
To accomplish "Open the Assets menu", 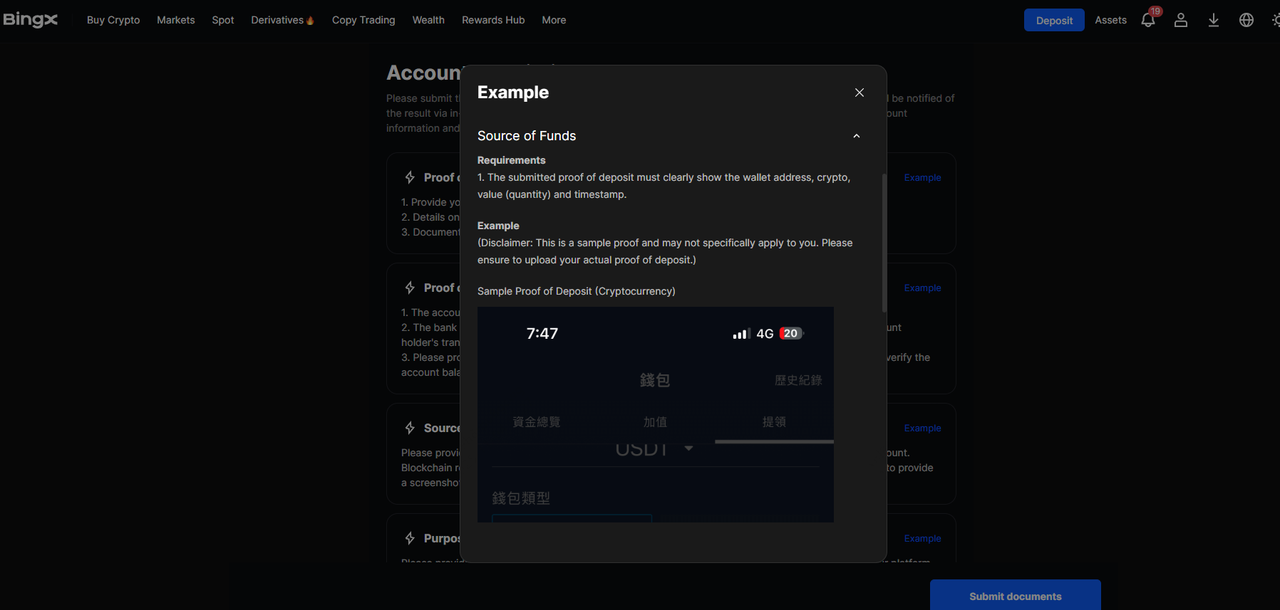I will [1110, 20].
